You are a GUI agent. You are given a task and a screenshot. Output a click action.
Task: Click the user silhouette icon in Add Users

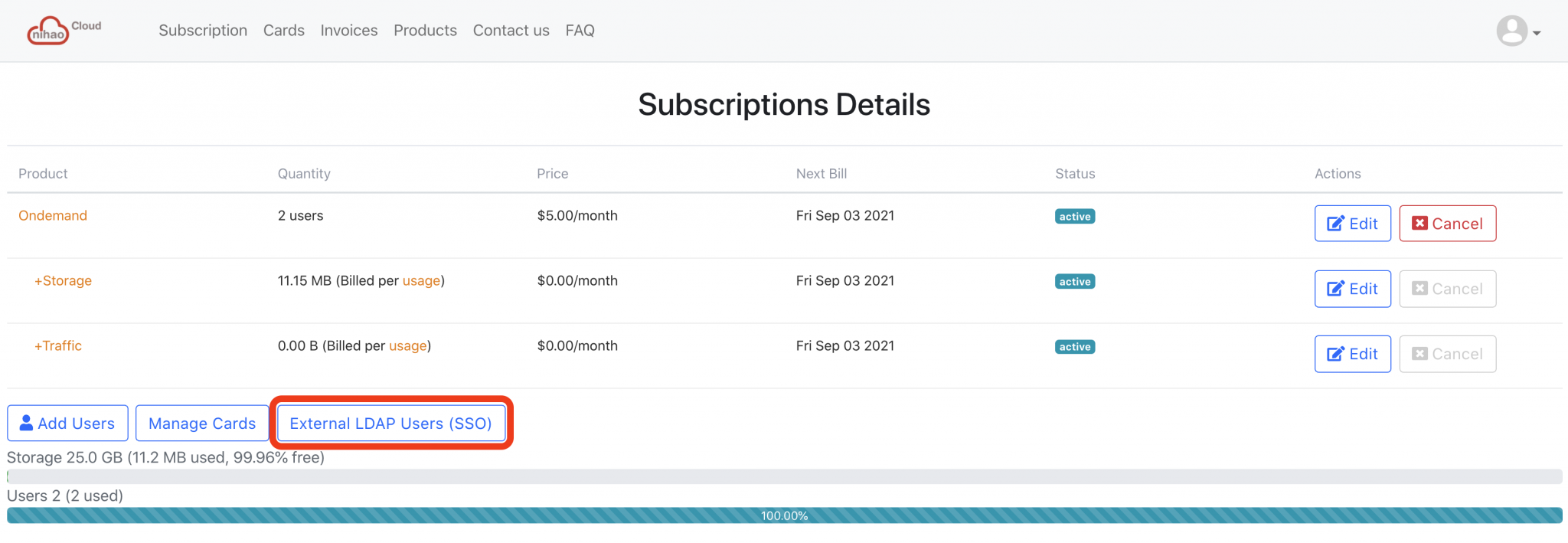point(27,422)
